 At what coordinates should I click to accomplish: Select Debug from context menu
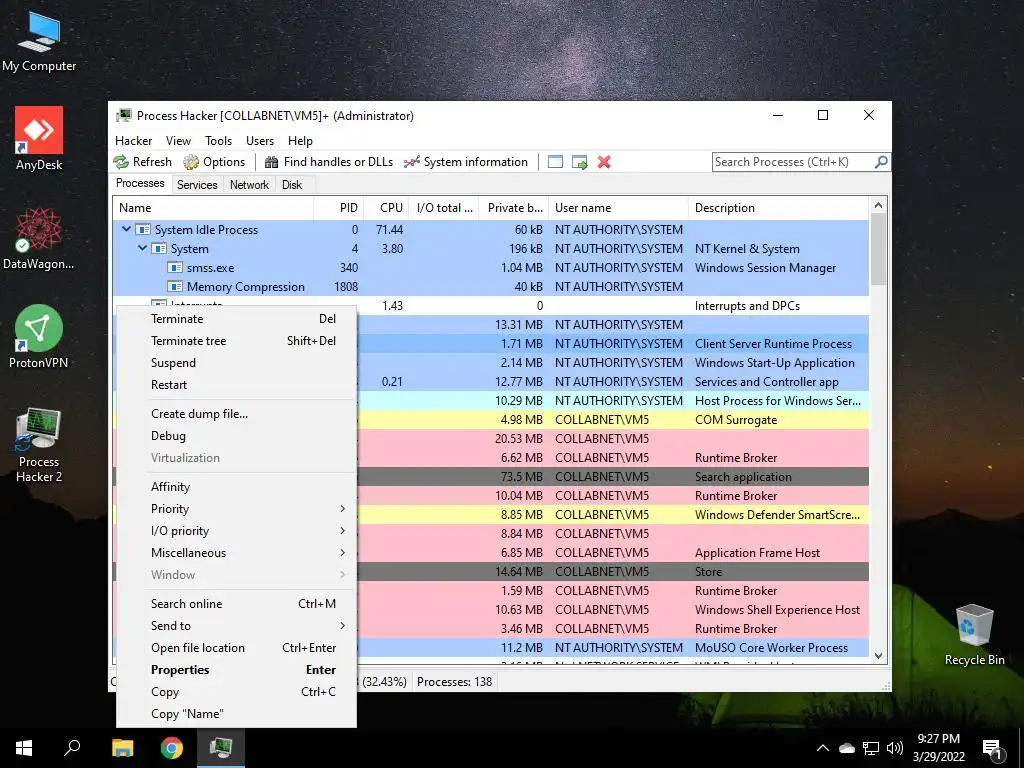tap(236, 436)
